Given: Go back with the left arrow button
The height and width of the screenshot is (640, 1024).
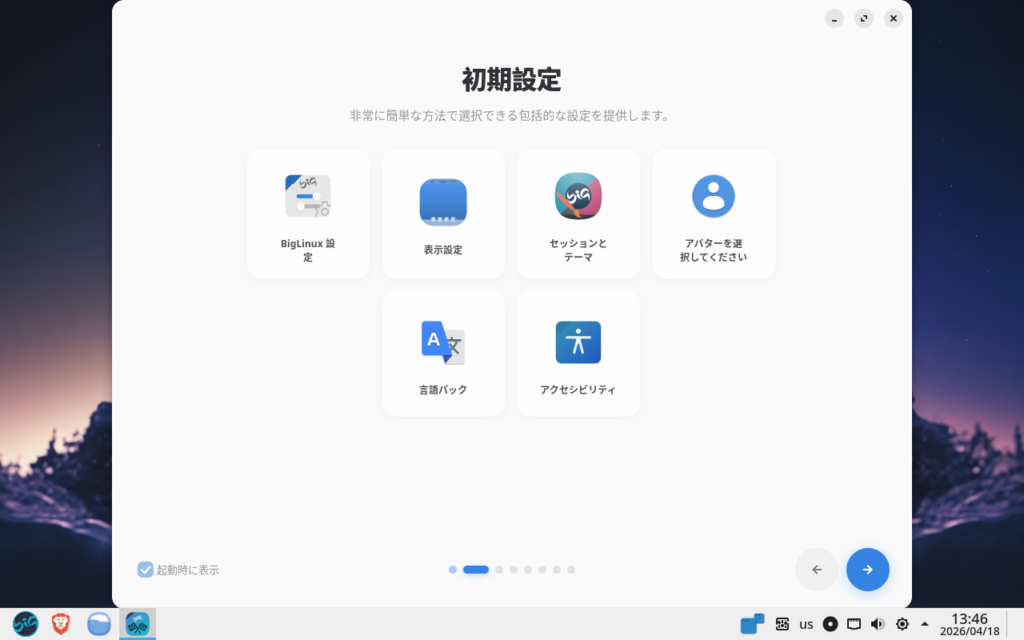Looking at the screenshot, I should (817, 570).
